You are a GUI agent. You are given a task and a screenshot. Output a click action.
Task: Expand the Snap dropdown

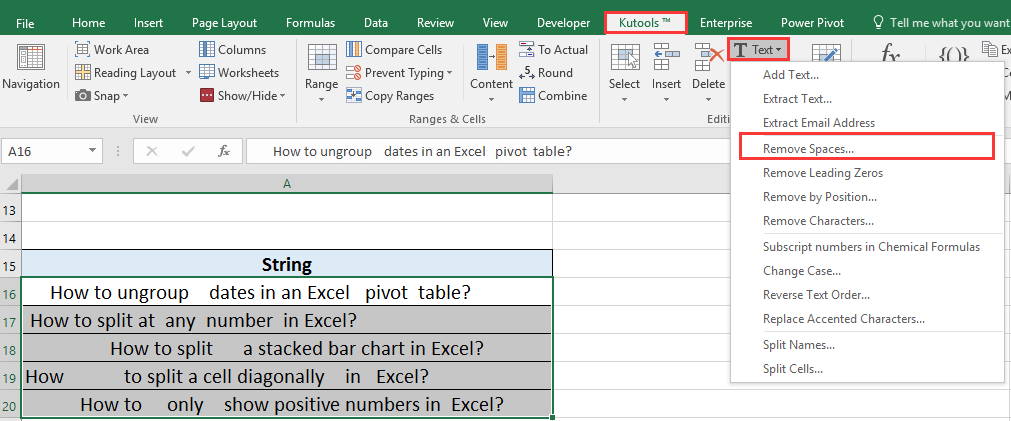tap(128, 96)
